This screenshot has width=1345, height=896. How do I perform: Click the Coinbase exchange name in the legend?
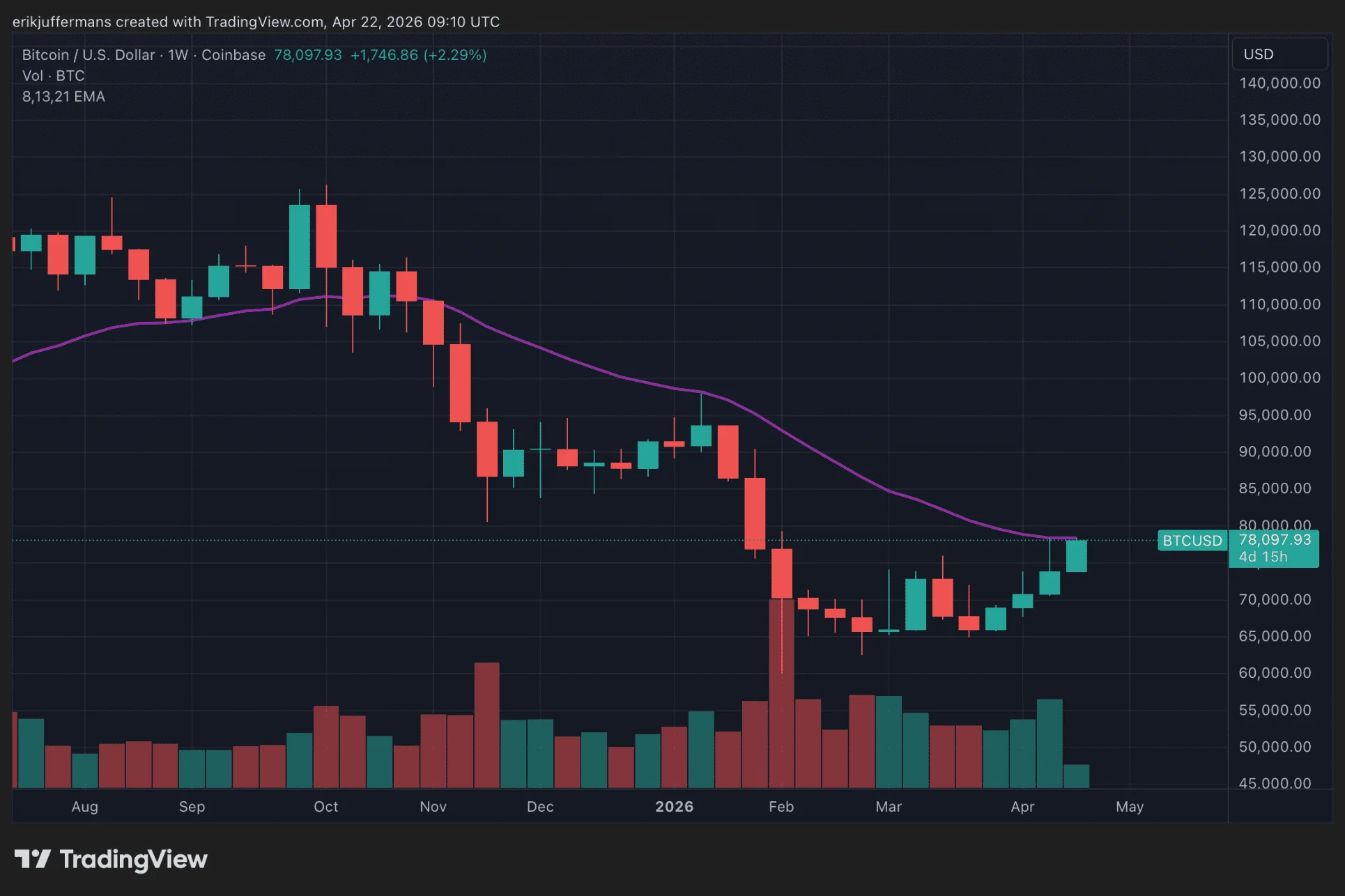pos(233,55)
